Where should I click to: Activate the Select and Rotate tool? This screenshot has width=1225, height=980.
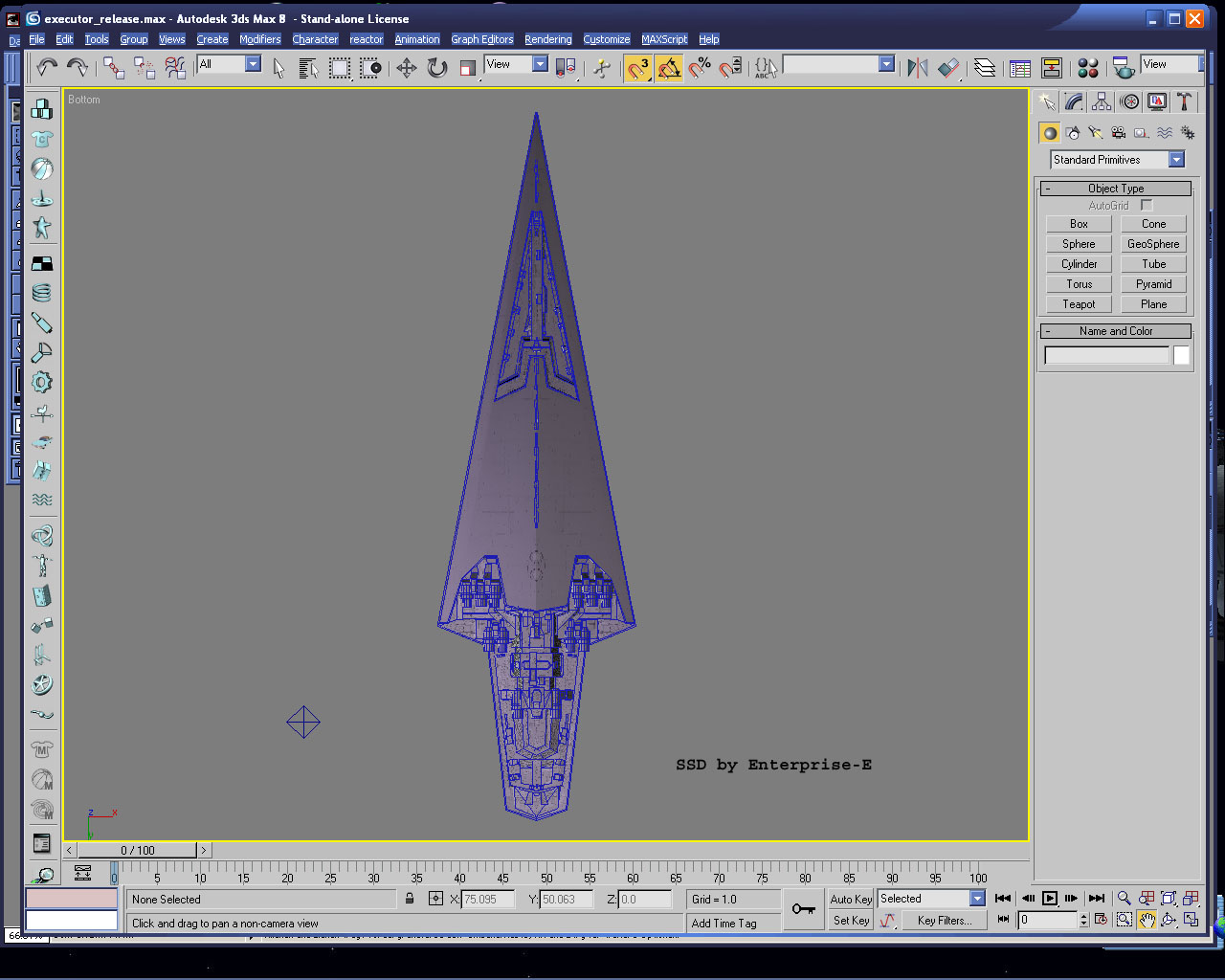coord(437,67)
